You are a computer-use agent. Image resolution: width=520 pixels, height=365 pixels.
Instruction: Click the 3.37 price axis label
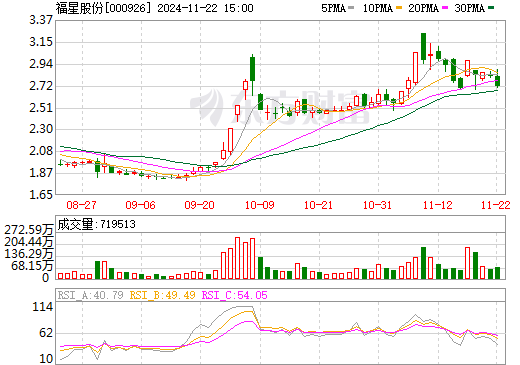point(41,20)
